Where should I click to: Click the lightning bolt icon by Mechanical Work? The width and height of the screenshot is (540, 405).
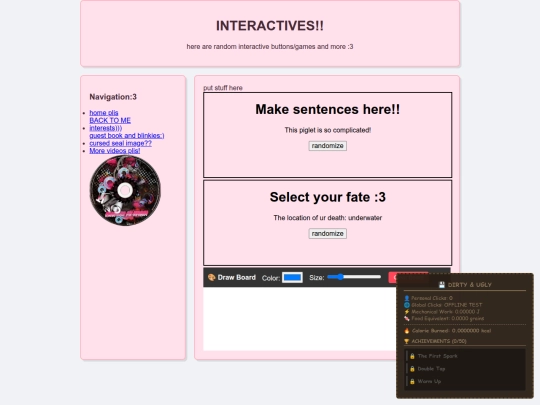coord(407,312)
